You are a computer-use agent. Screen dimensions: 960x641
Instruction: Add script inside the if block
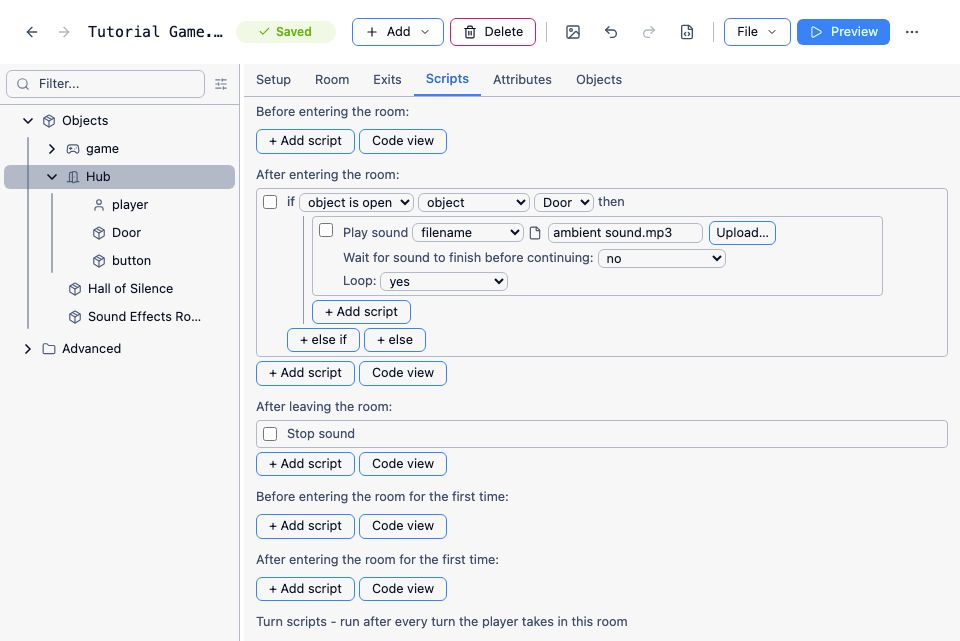tap(361, 312)
